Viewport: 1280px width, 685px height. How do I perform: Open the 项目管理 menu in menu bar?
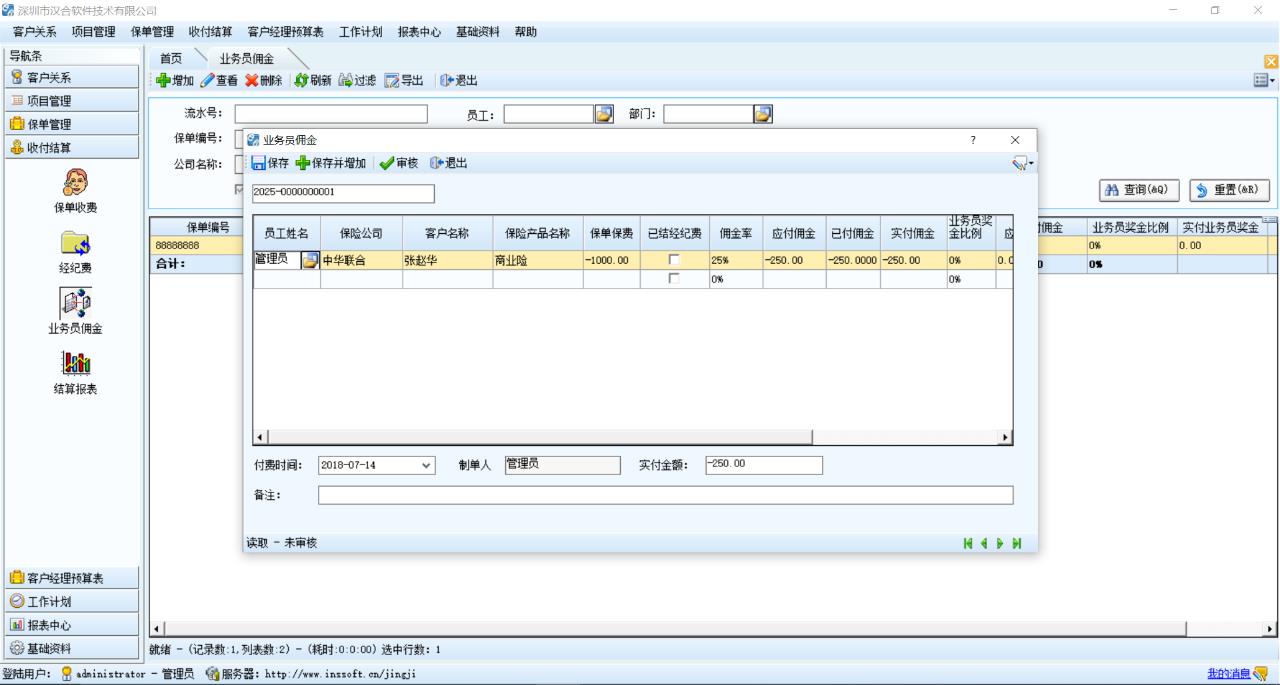click(x=93, y=32)
